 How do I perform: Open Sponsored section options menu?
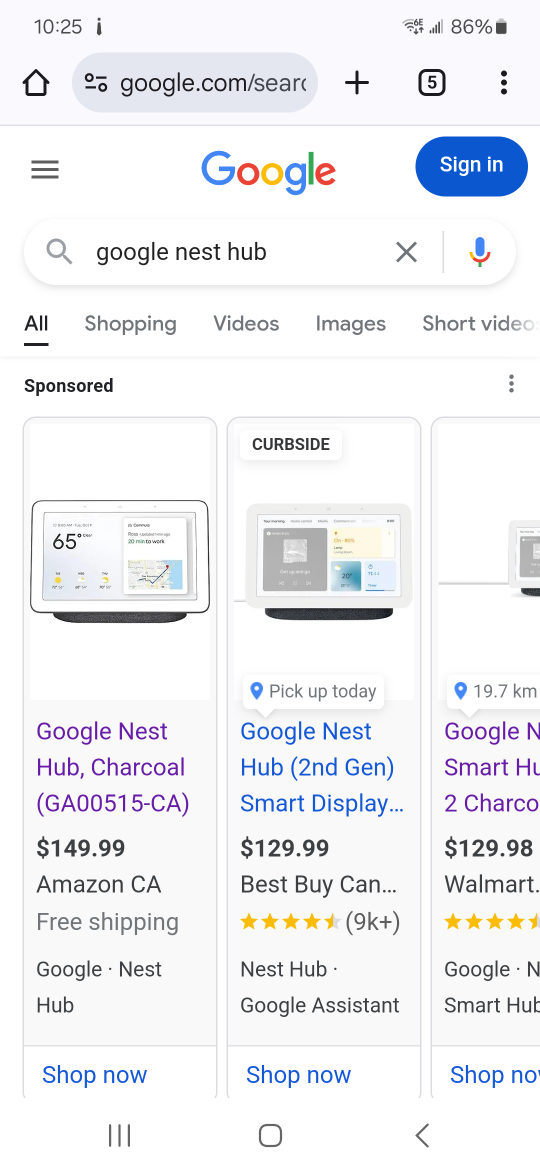(x=511, y=384)
